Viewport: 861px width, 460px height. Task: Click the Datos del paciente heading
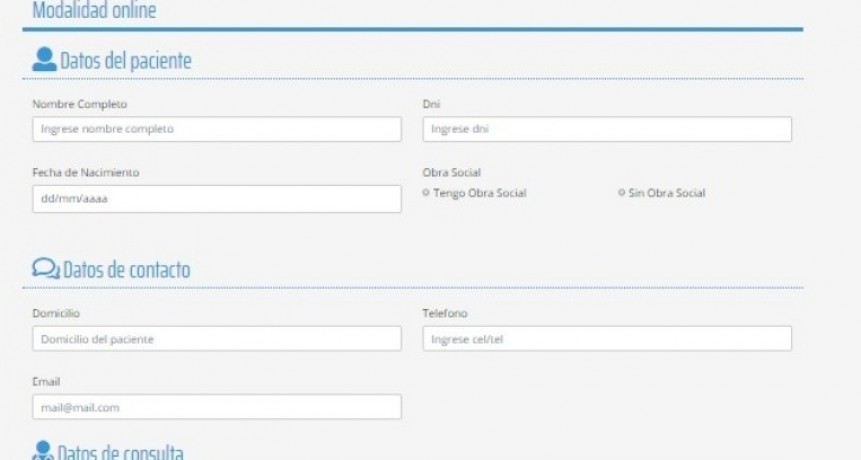[x=126, y=61]
